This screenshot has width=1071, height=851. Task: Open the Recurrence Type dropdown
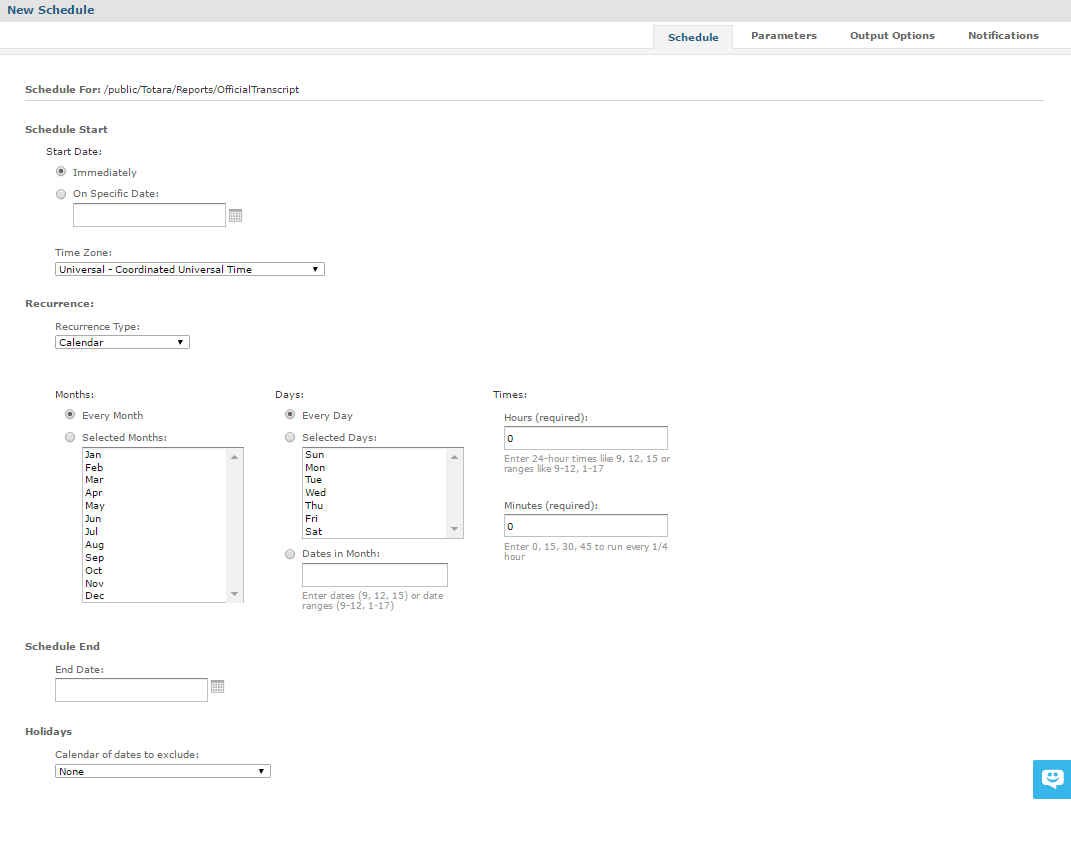coord(122,342)
